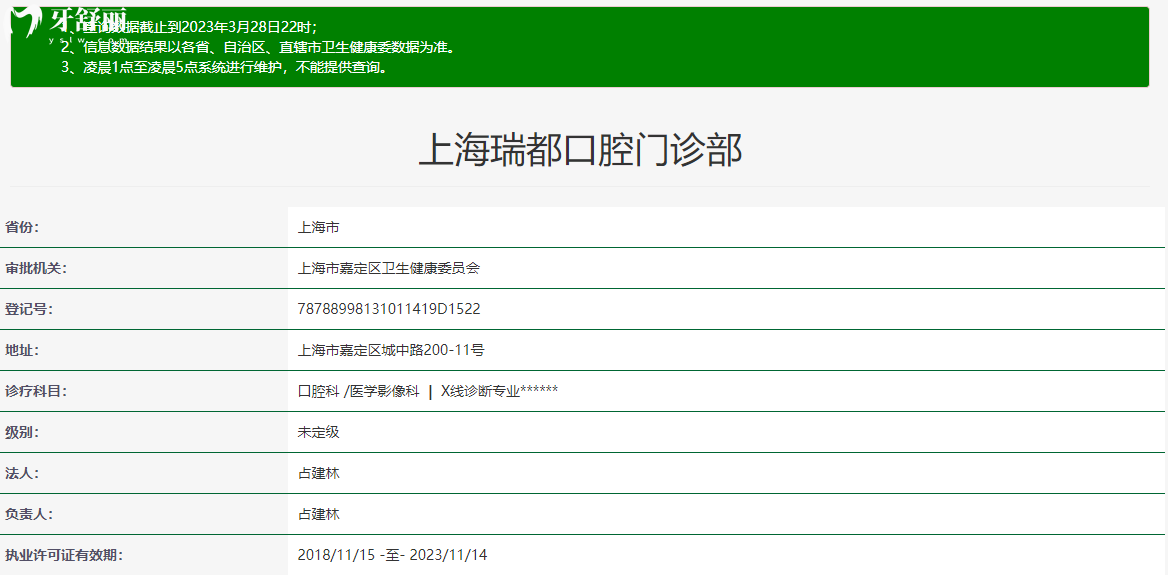Click the 审批机关 label
The height and width of the screenshot is (575, 1168).
pyautogui.click(x=36, y=268)
